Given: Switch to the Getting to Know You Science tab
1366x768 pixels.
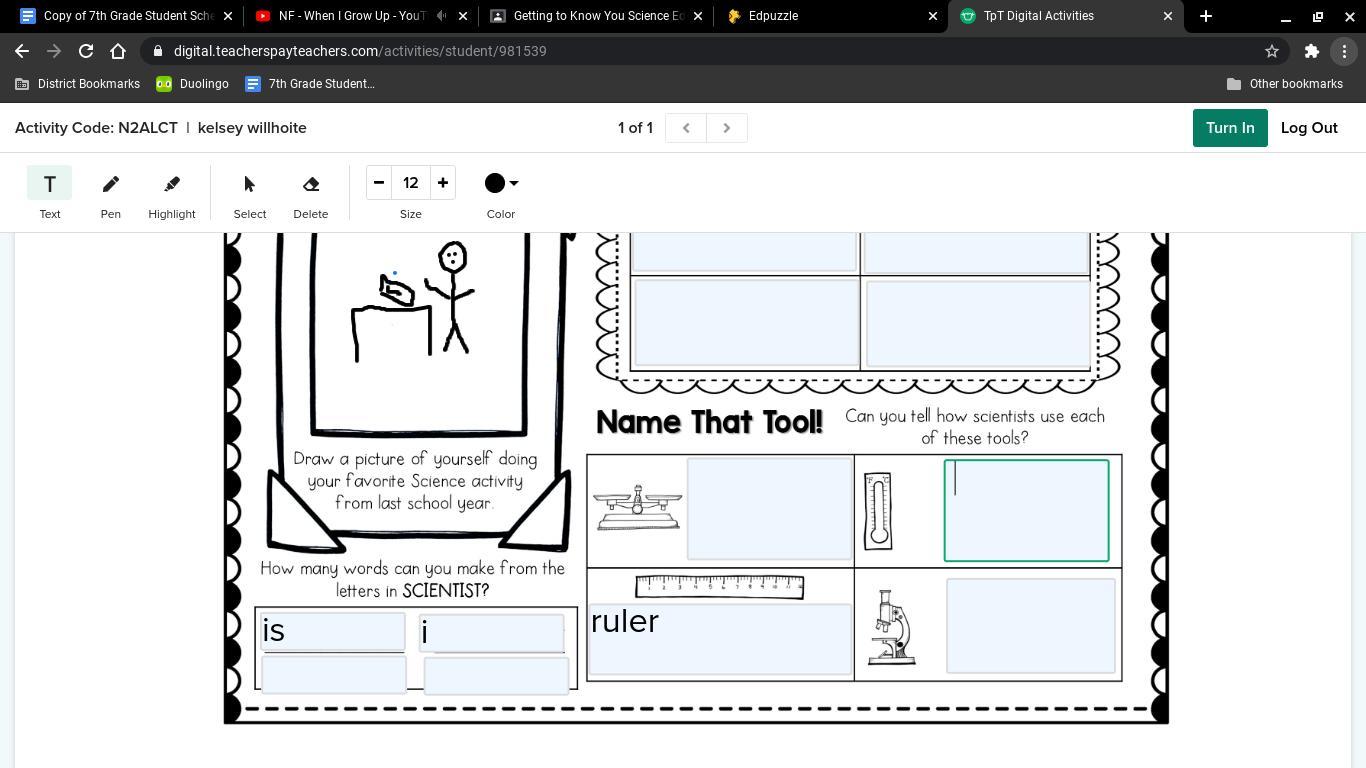Looking at the screenshot, I should (597, 16).
